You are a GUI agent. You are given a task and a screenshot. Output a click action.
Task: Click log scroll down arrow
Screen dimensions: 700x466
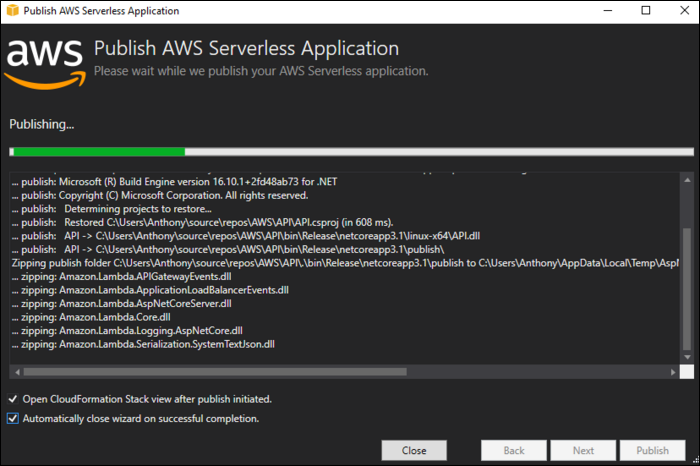687,357
